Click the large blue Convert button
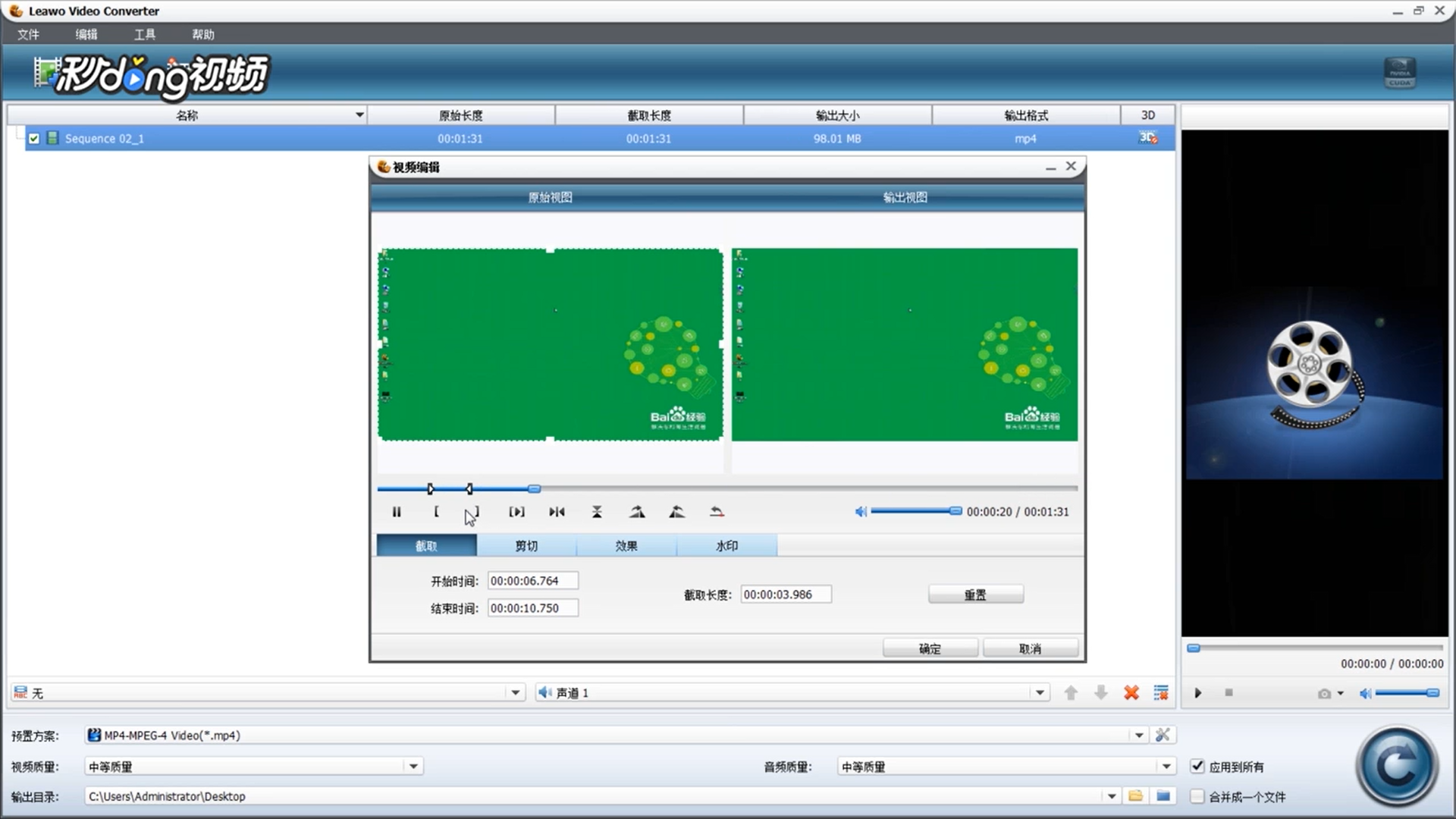1456x819 pixels. click(x=1397, y=767)
